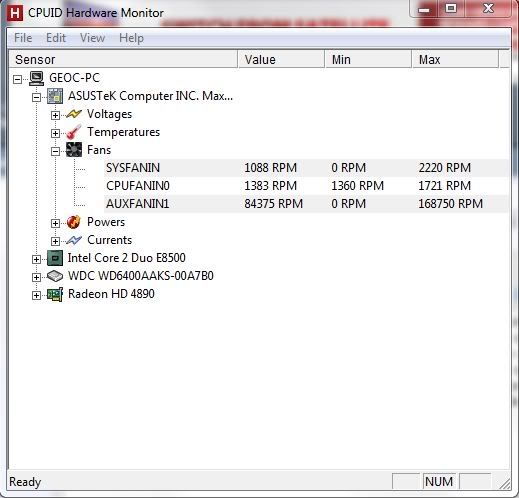Click the 168750 RPM max of AUXFANIN1
Image resolution: width=519 pixels, height=498 pixels.
[x=451, y=204]
